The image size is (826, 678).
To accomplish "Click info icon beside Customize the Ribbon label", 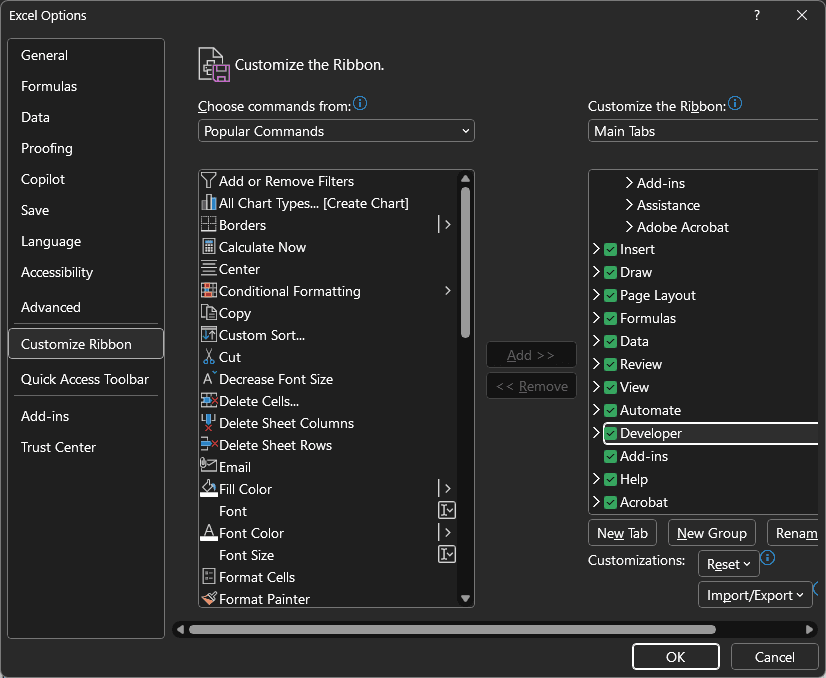I will 735,103.
